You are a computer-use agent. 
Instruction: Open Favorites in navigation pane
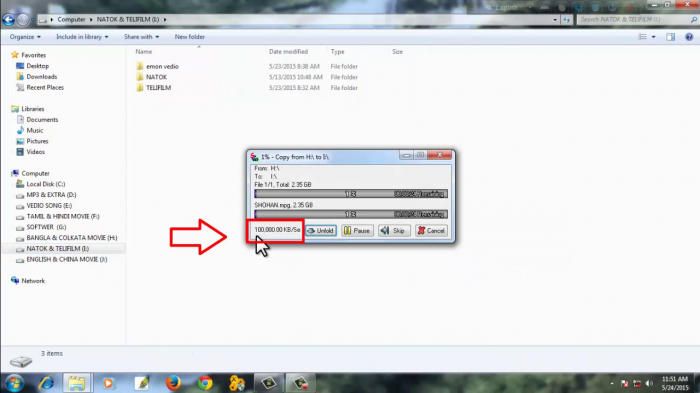33,55
